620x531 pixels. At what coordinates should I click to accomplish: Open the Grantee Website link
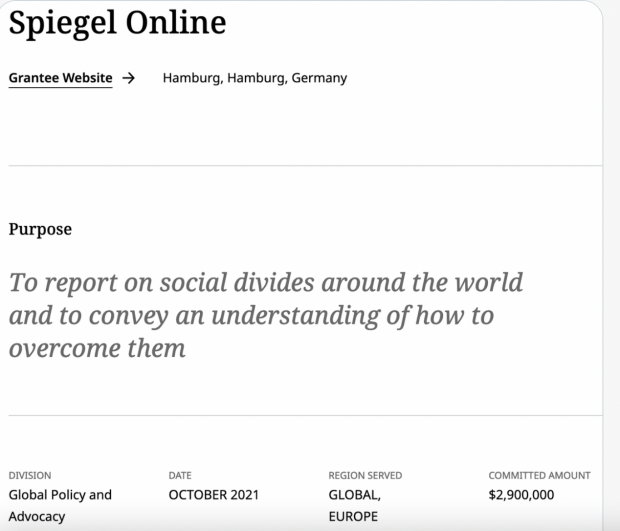pyautogui.click(x=60, y=79)
